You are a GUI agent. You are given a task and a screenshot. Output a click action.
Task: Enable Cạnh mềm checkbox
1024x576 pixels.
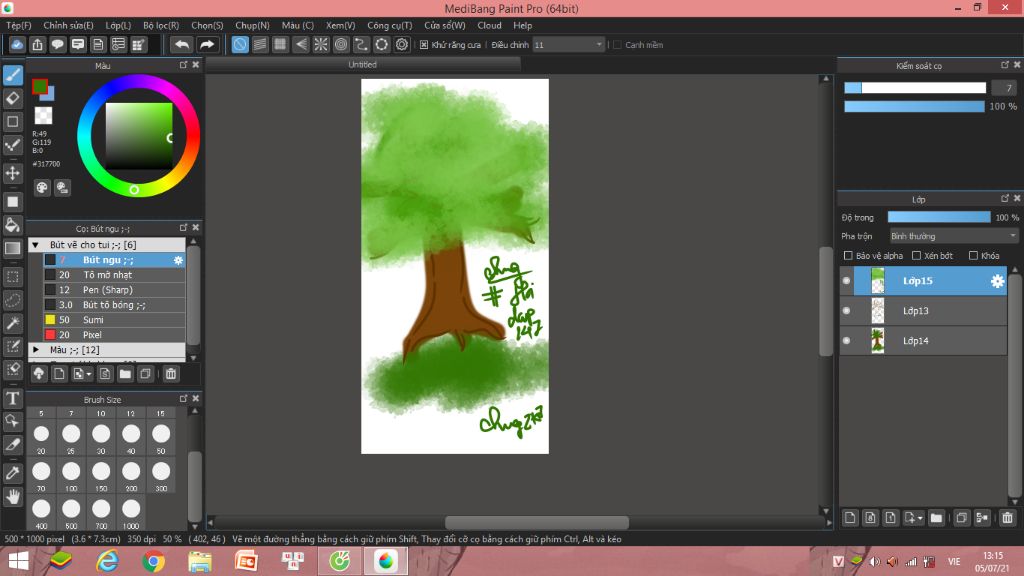617,44
